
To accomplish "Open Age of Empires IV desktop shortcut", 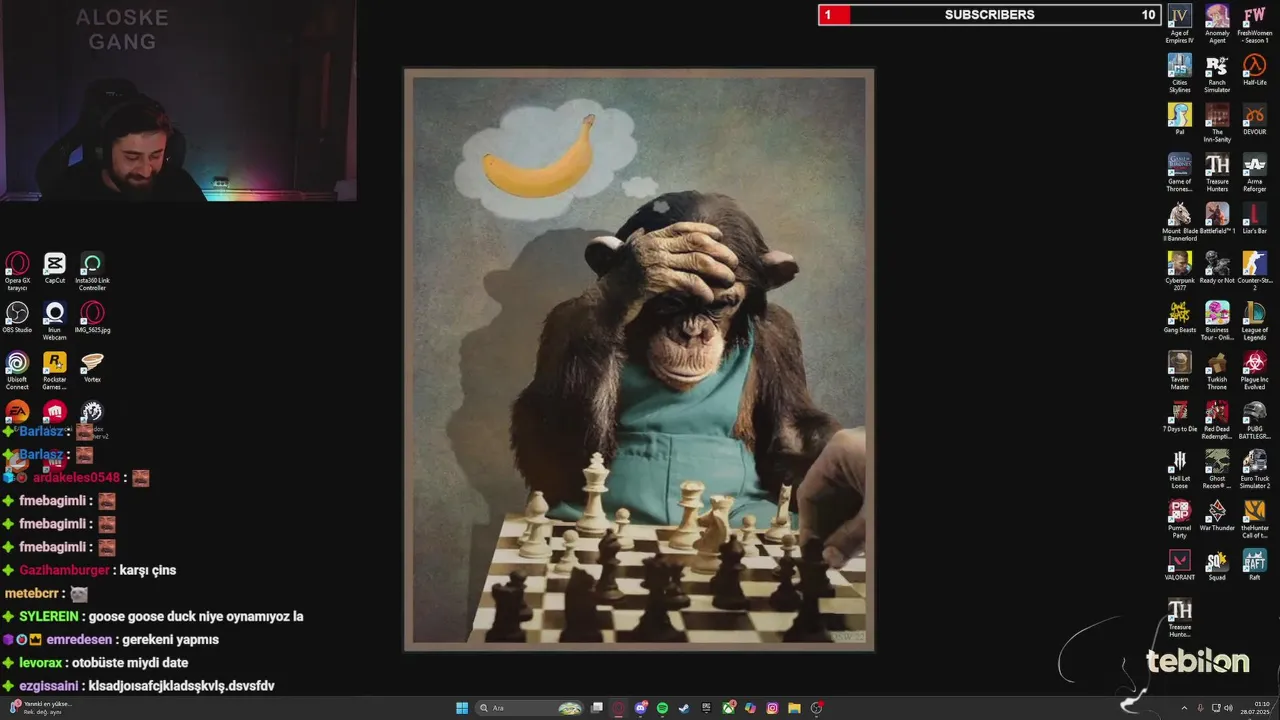I will [x=1180, y=24].
